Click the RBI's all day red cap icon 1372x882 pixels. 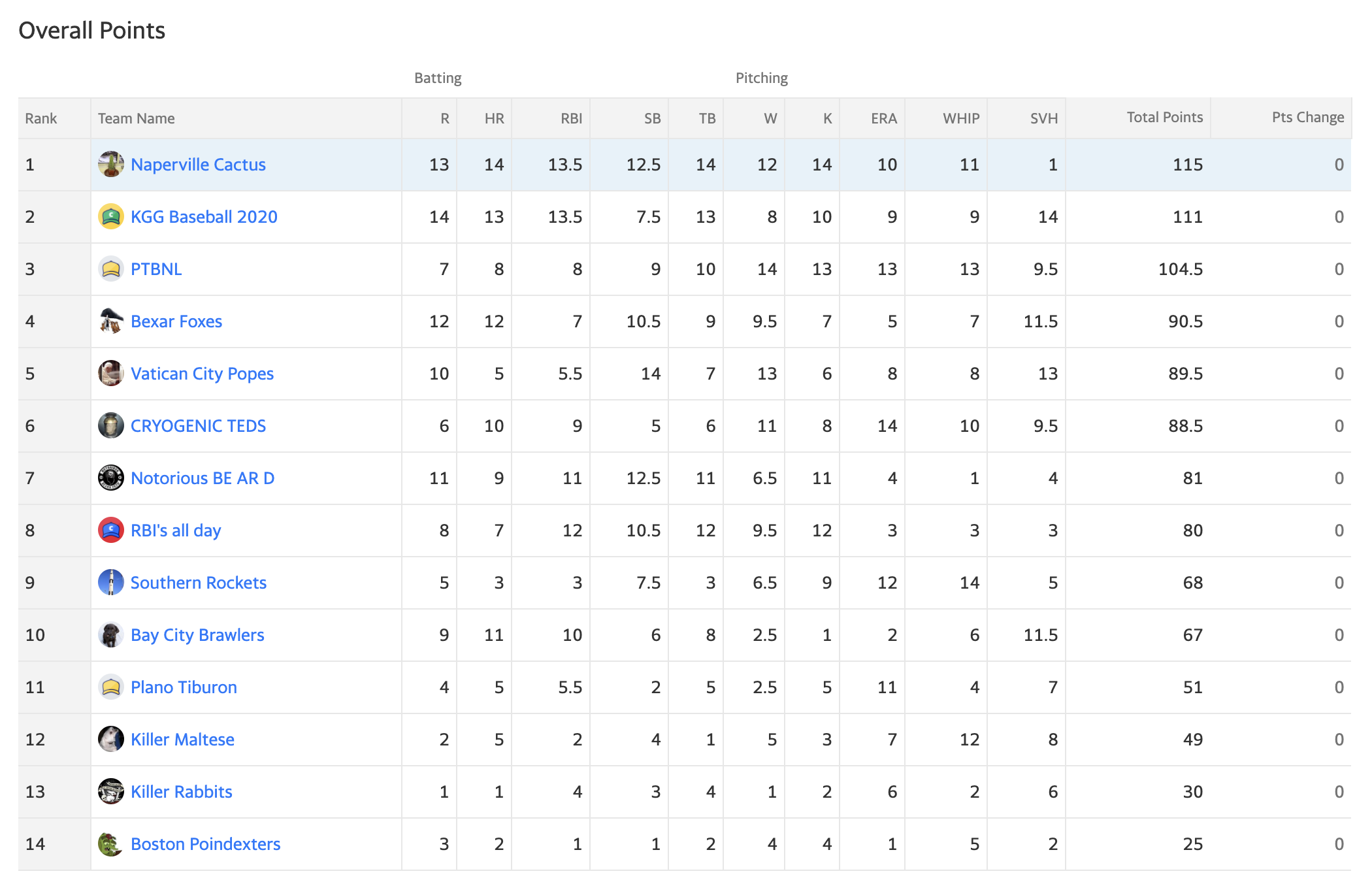click(x=111, y=530)
